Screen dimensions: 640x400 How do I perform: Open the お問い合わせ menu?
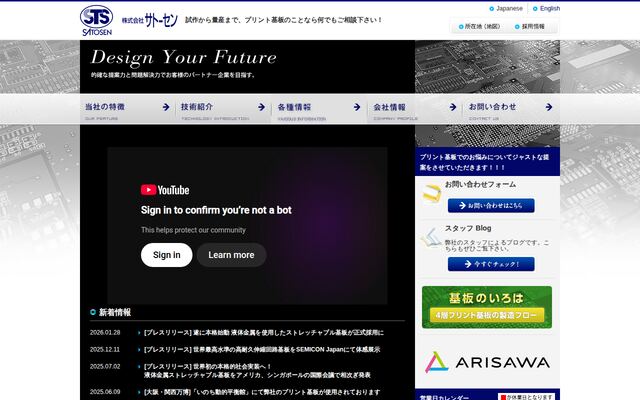[x=511, y=109]
